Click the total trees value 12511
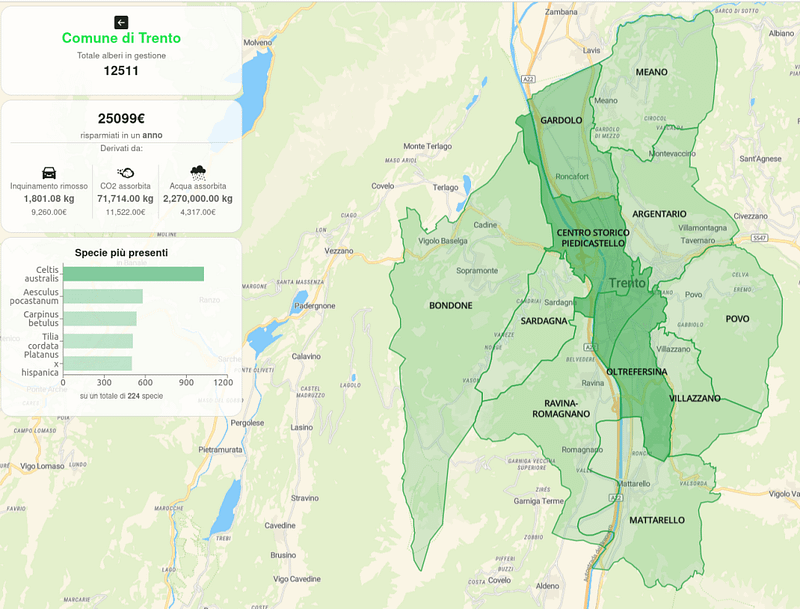Screen dimensions: 800x609 121,71
